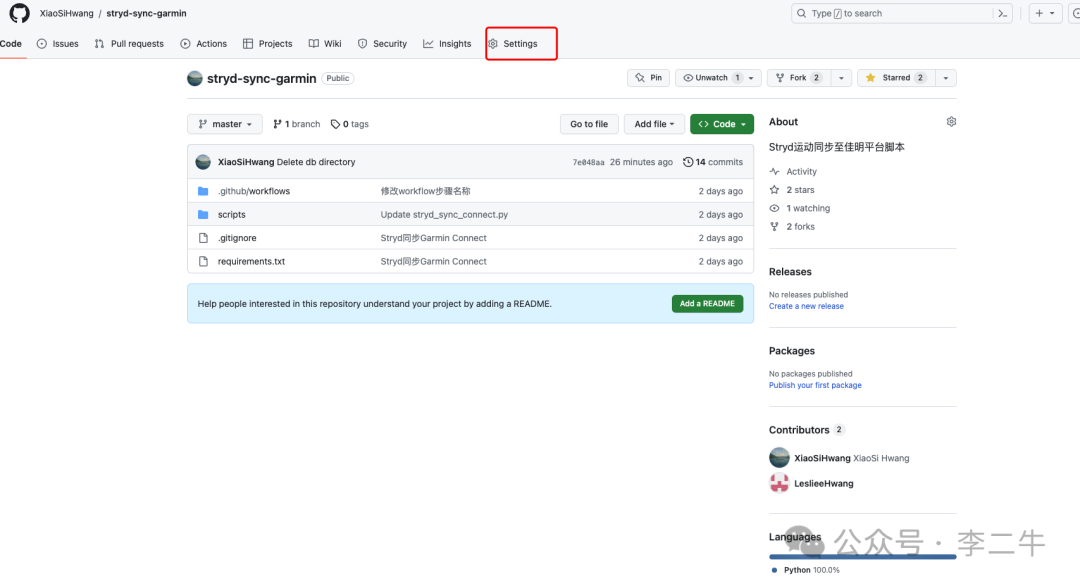Open the Add file dropdown
The height and width of the screenshot is (586, 1080).
click(654, 124)
